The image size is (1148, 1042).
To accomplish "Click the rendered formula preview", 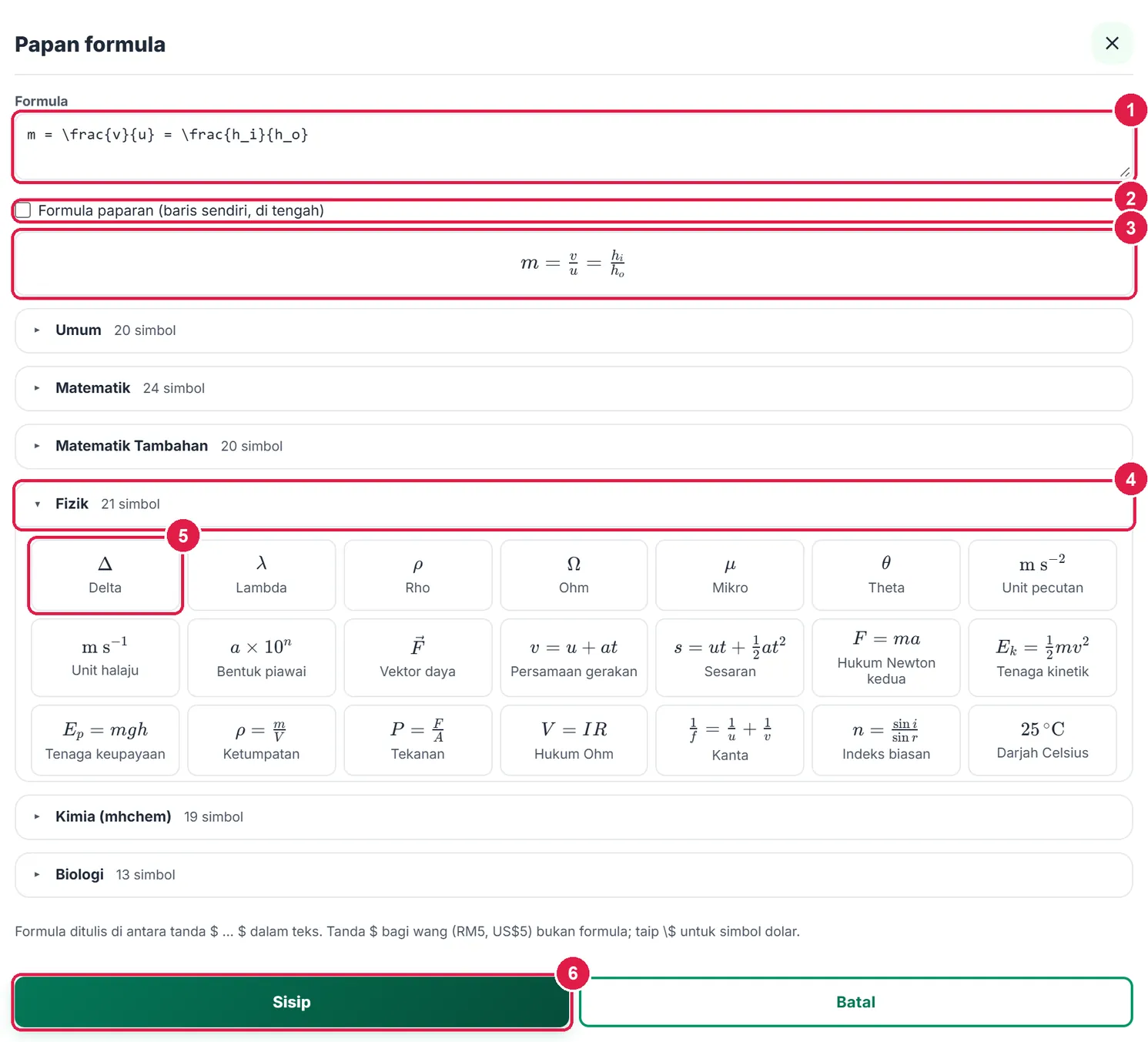I will click(x=574, y=263).
